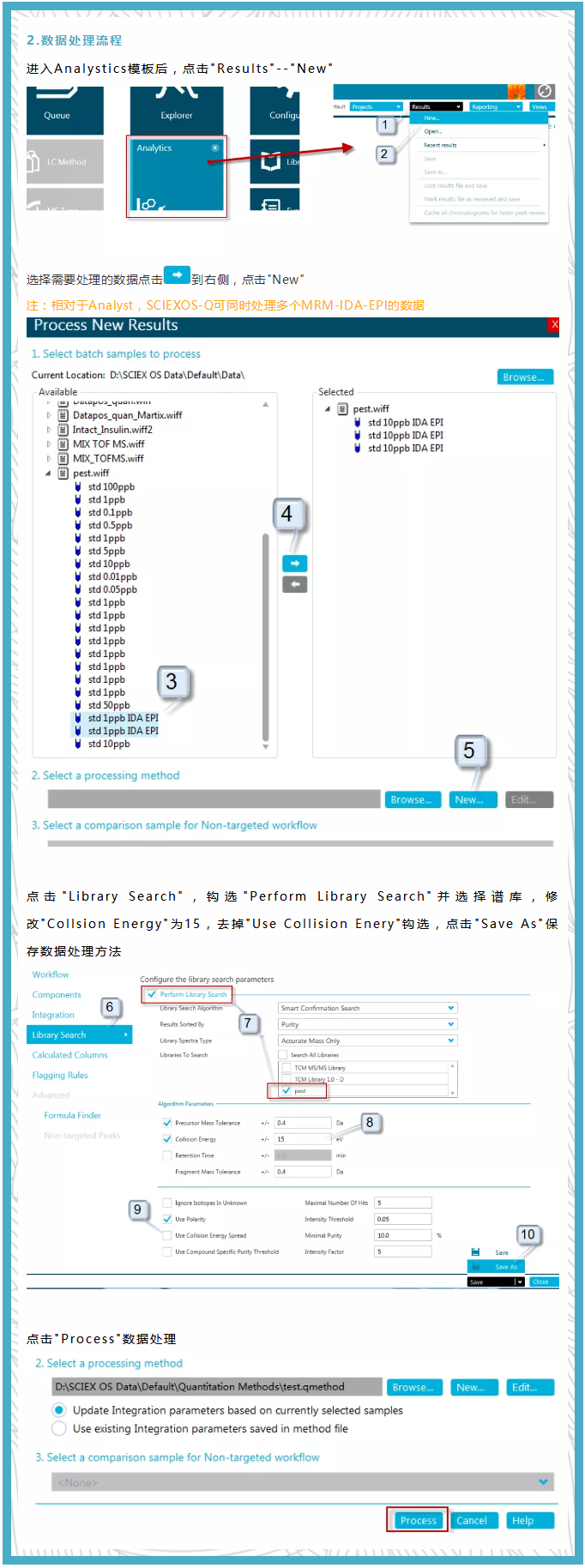This screenshot has width=585, height=1568.
Task: Close Process New Results with red X
Action: 554,324
